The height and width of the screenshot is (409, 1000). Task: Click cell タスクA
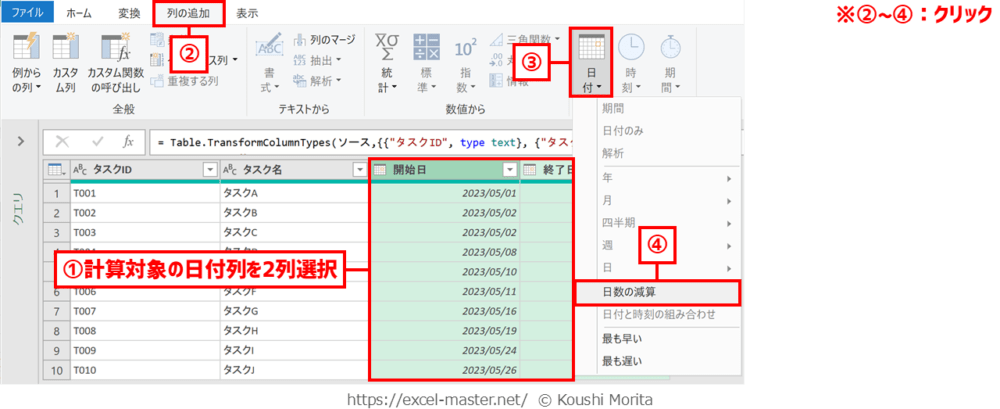coord(295,193)
